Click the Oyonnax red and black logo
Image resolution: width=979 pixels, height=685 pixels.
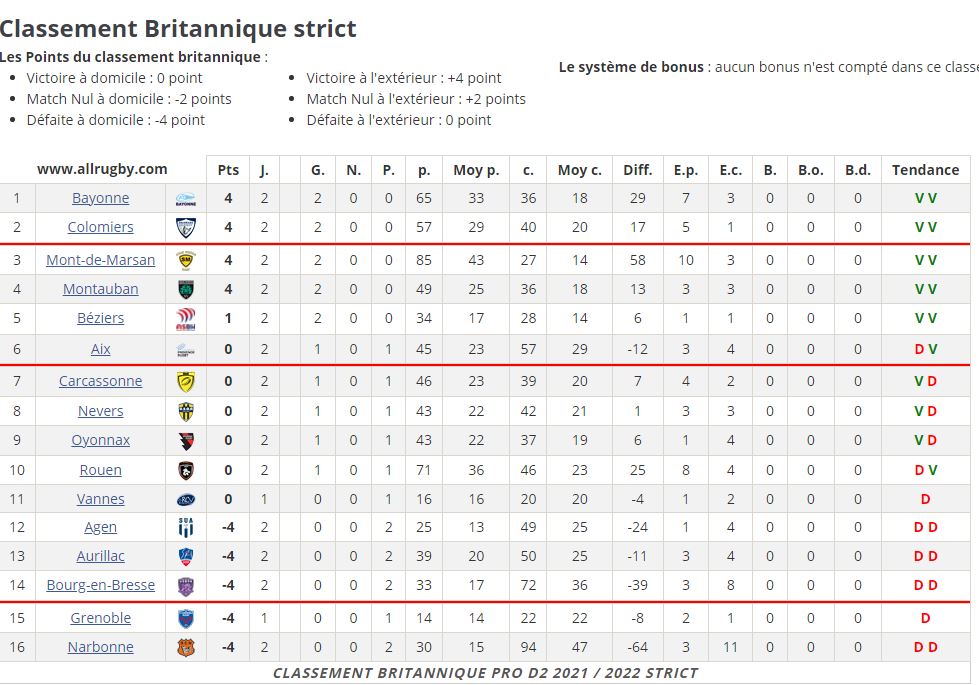[x=186, y=441]
